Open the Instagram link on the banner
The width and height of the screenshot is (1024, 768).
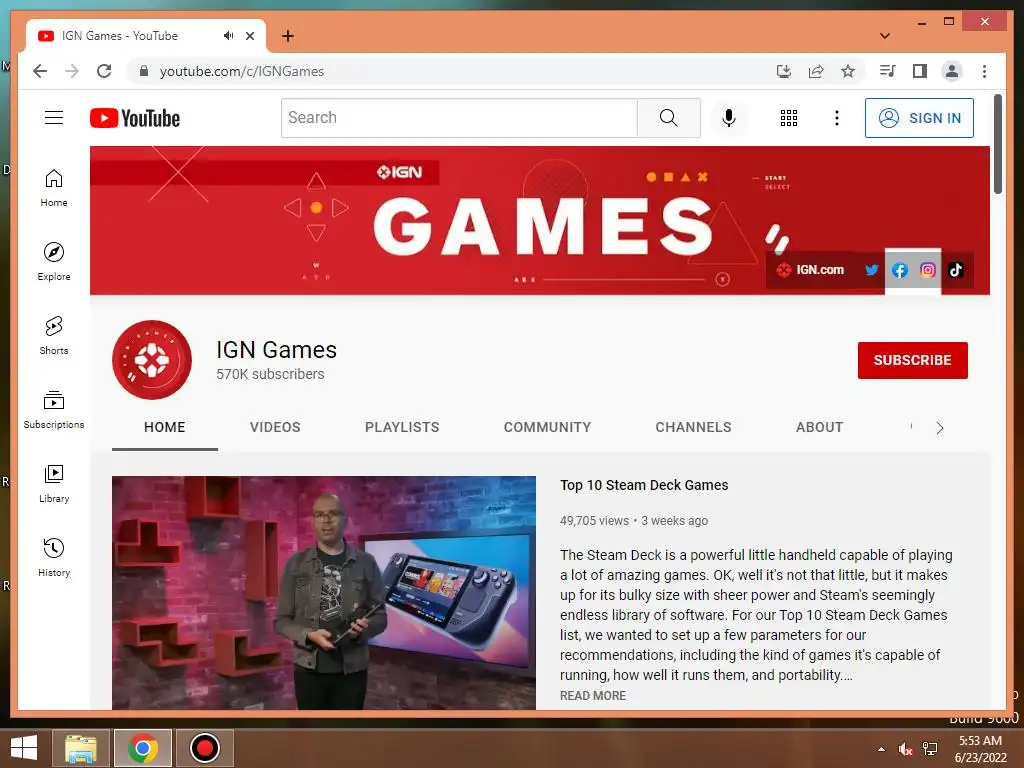pyautogui.click(x=927, y=270)
